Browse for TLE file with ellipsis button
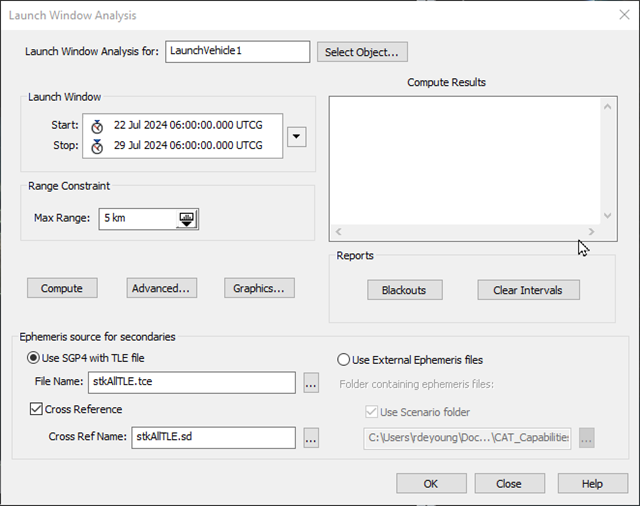The height and width of the screenshot is (506, 640). [311, 383]
